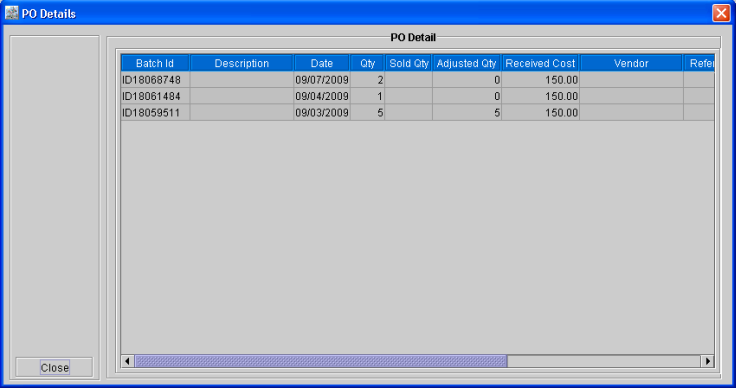Screen dimensions: 736x388
Task: Click Adjusted Qty 0 in ID18061484 row
Action: [467, 96]
